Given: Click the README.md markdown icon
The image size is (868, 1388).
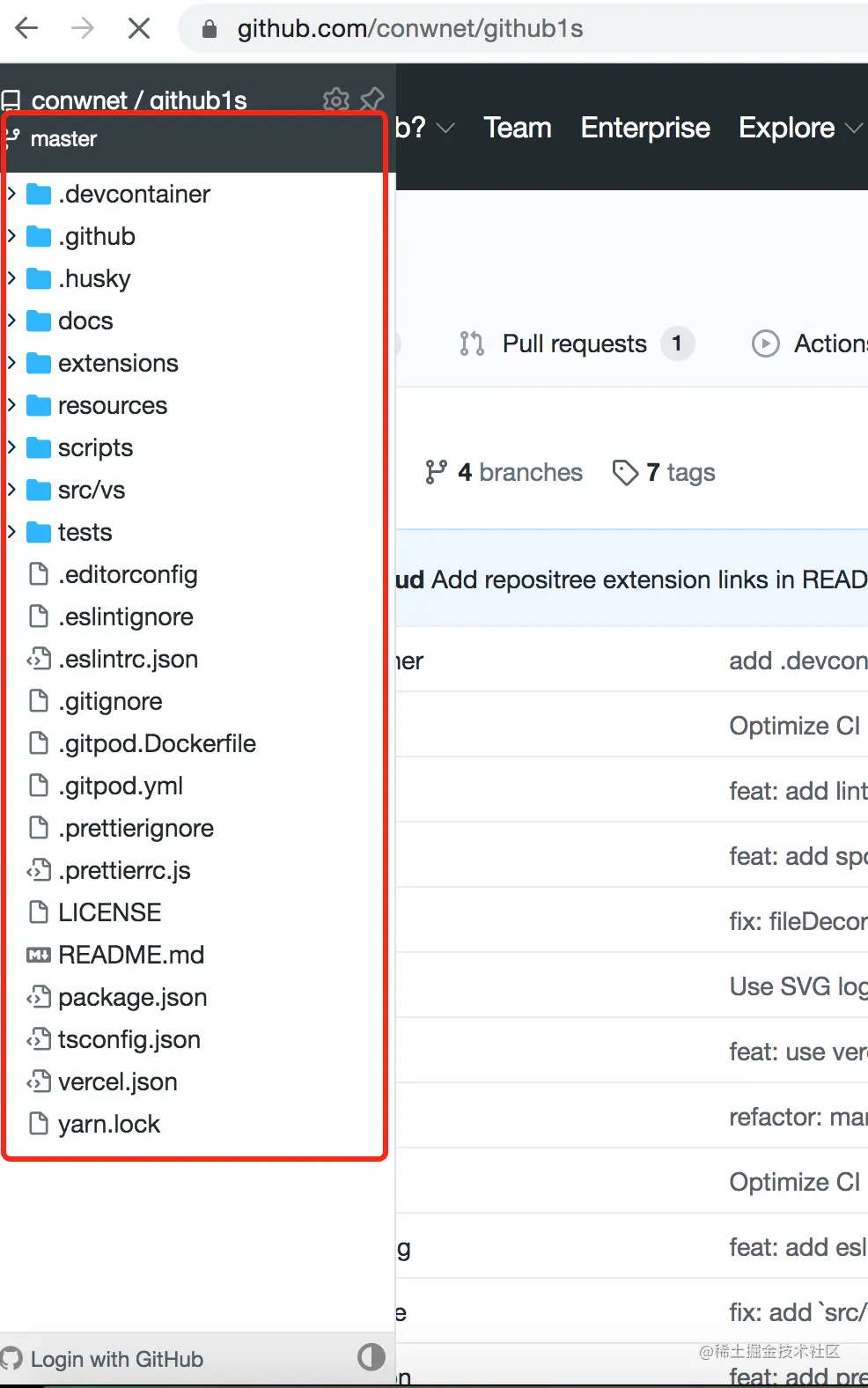Looking at the screenshot, I should point(39,955).
